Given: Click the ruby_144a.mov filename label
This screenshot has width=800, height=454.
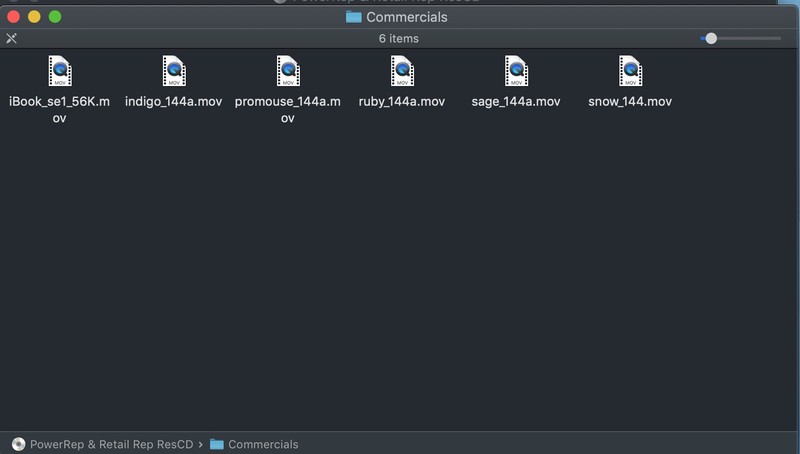Looking at the screenshot, I should [402, 102].
